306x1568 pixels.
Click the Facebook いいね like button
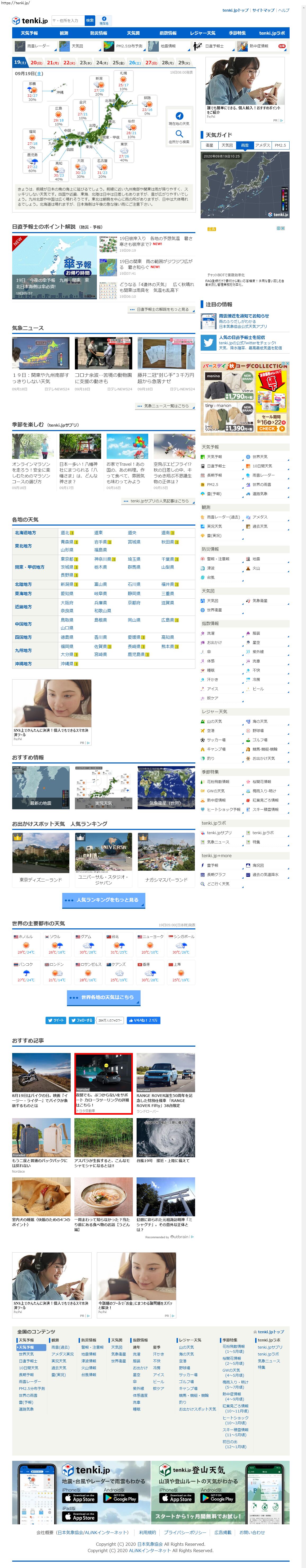pyautogui.click(x=143, y=1020)
